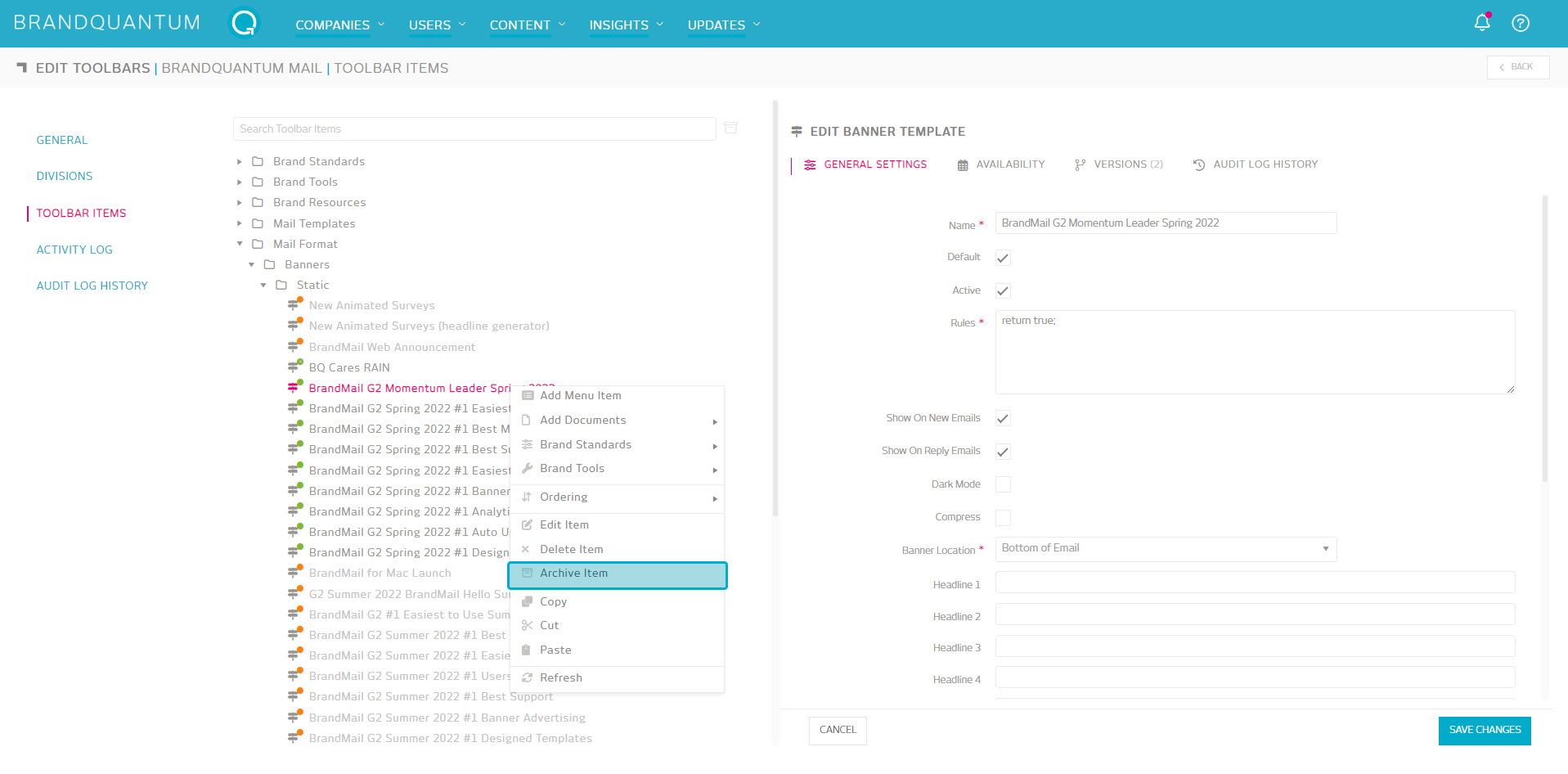Open the Insights menu dropdown

coord(627,25)
